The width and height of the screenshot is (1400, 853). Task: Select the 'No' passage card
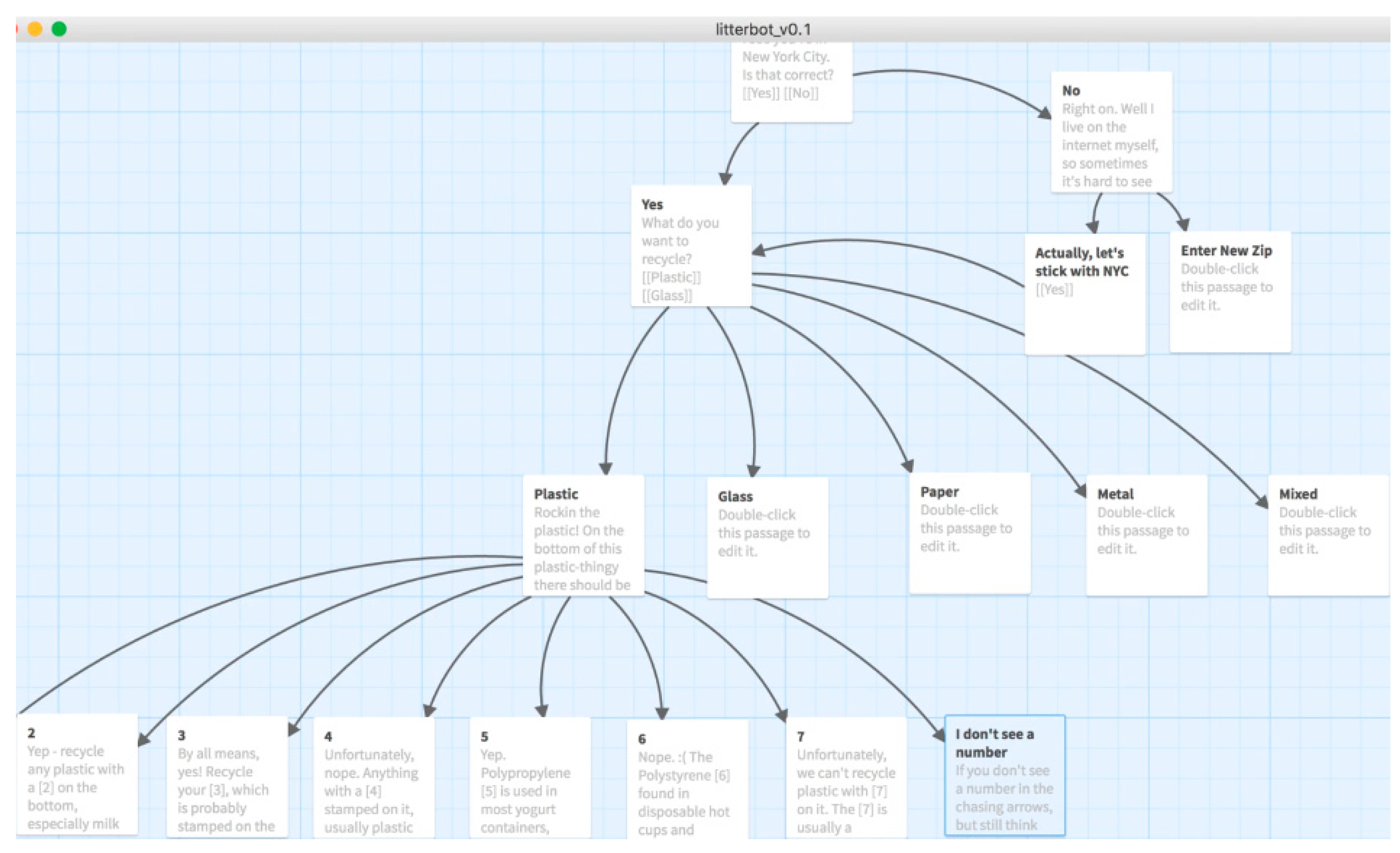1112,133
